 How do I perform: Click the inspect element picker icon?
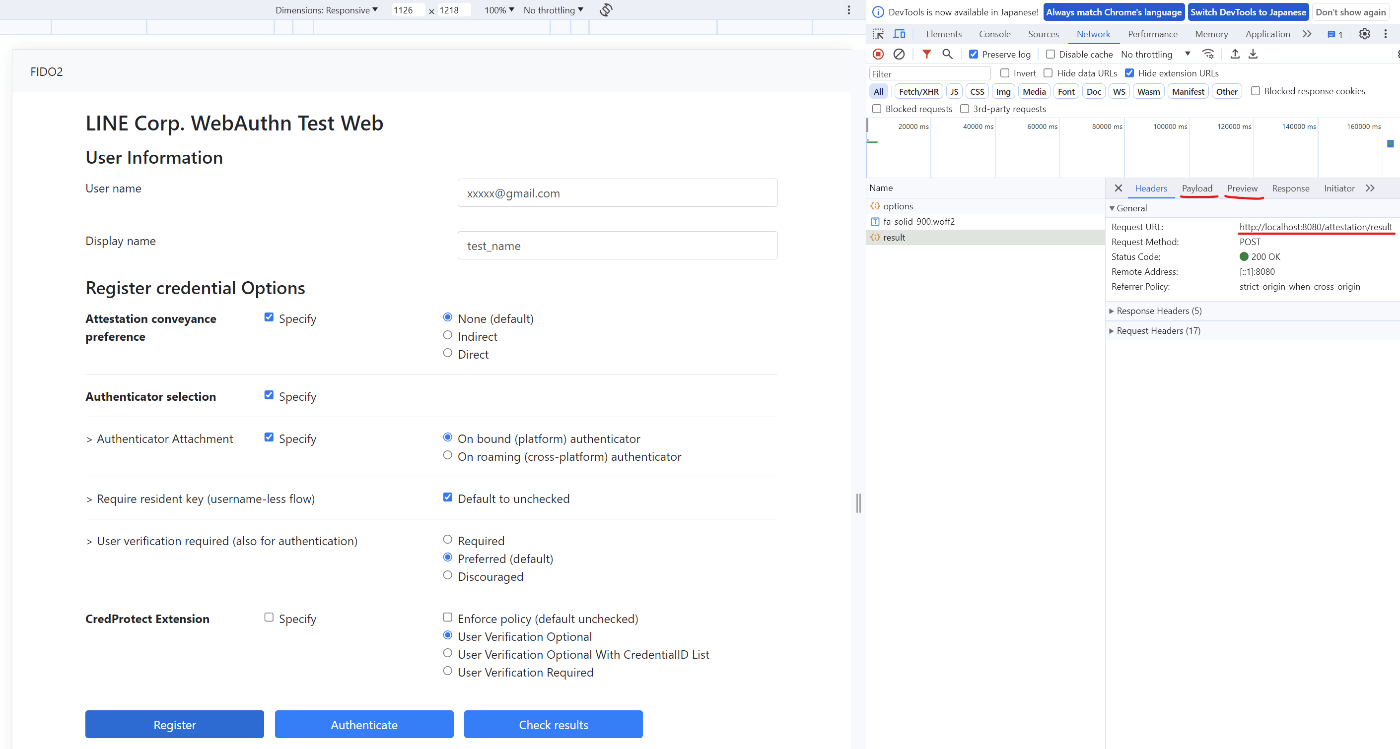point(878,34)
